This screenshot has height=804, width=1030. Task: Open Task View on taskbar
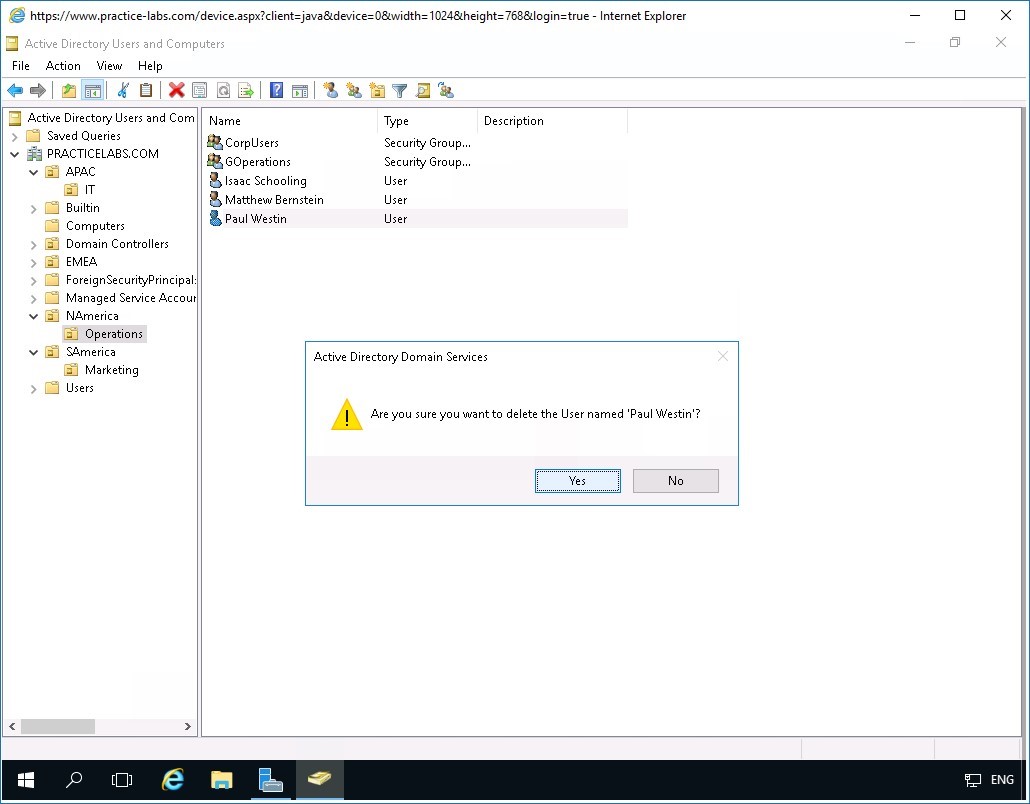click(x=122, y=780)
